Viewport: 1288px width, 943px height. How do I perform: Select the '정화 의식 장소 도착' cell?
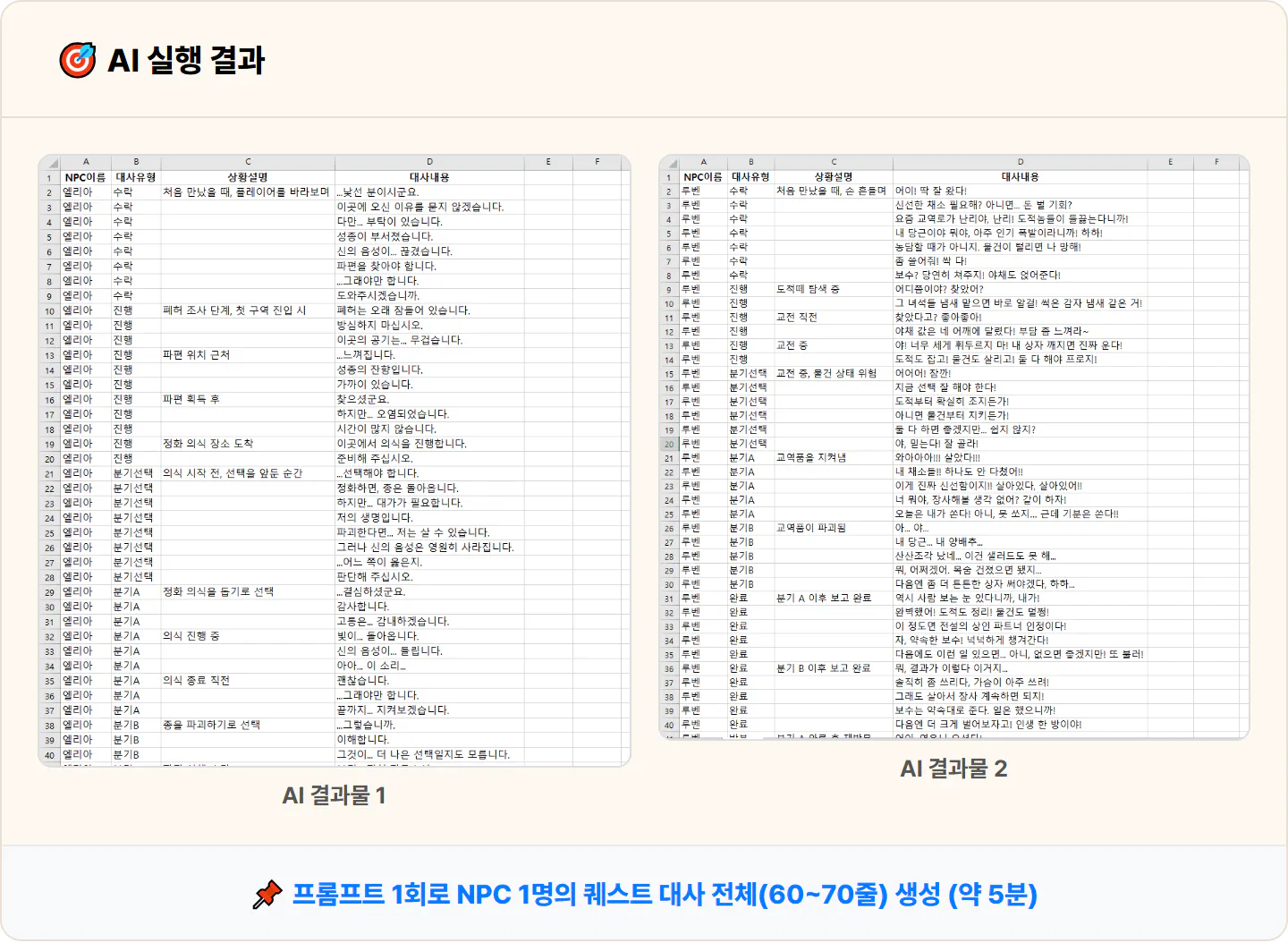point(248,444)
